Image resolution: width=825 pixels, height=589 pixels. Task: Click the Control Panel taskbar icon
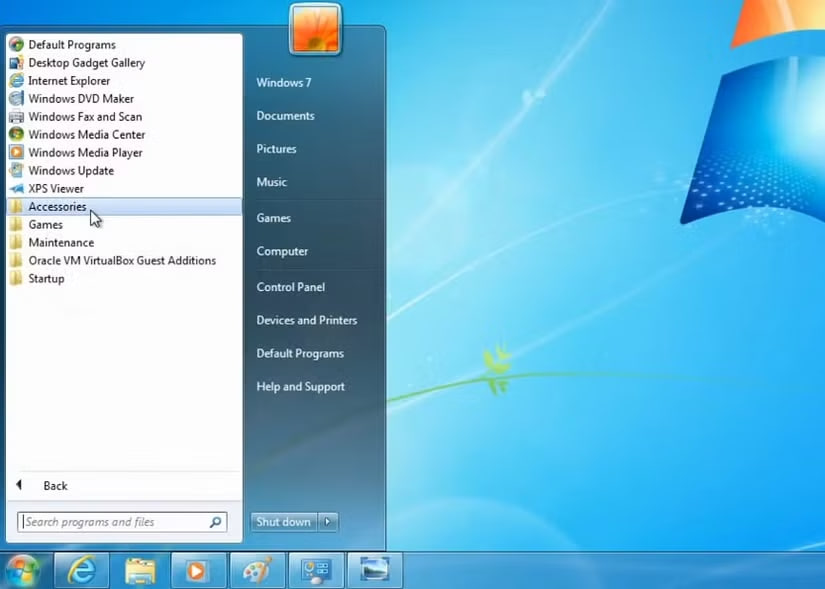[x=317, y=570]
